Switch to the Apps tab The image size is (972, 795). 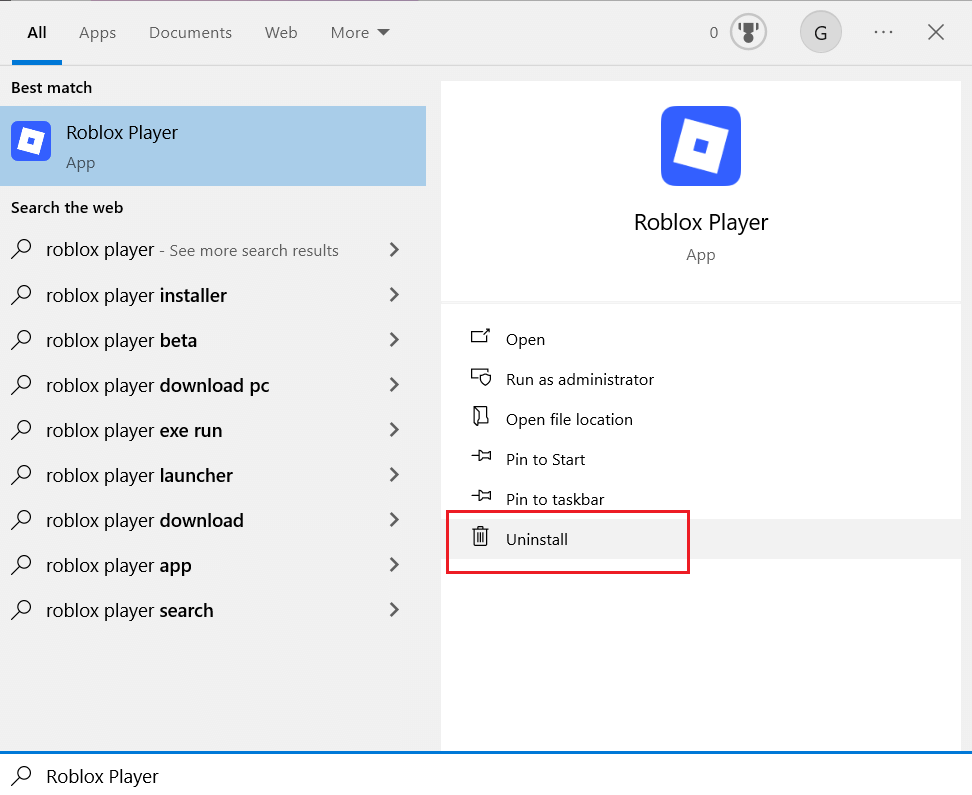coord(97,32)
